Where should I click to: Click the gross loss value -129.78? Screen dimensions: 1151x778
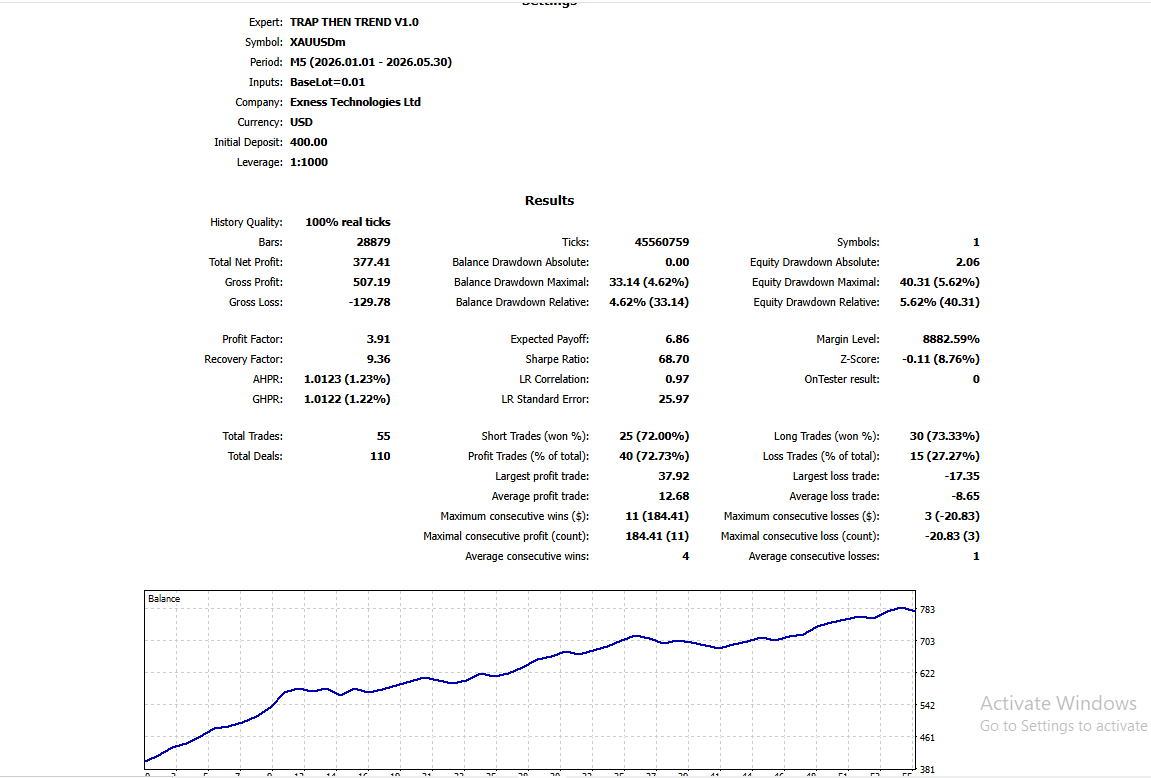pyautogui.click(x=369, y=302)
